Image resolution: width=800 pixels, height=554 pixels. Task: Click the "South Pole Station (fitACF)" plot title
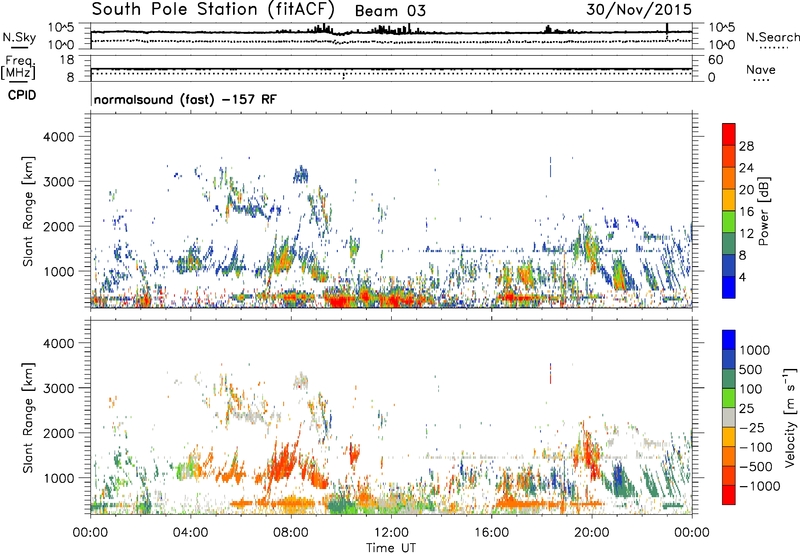coord(213,10)
